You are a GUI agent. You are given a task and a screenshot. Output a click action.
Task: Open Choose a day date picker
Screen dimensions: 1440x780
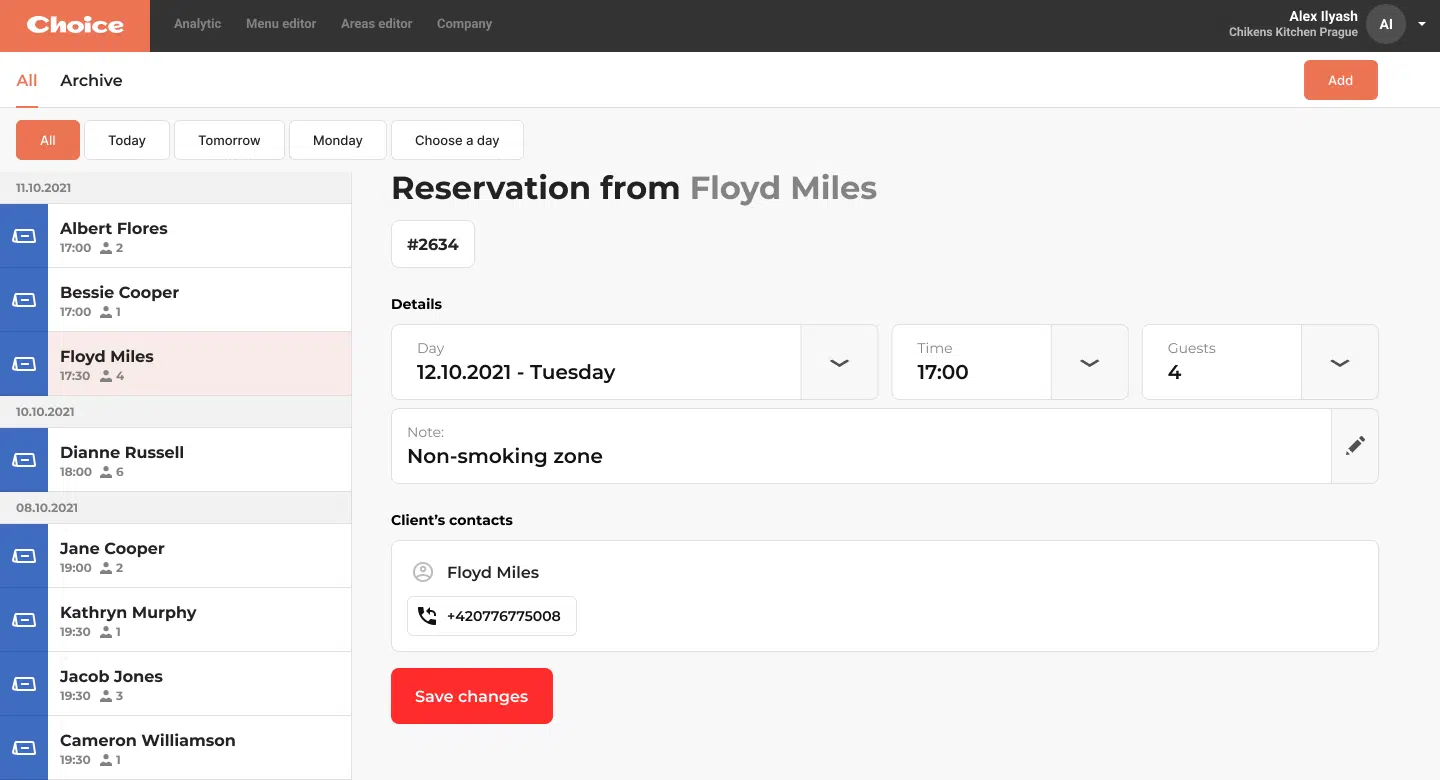[x=457, y=140]
